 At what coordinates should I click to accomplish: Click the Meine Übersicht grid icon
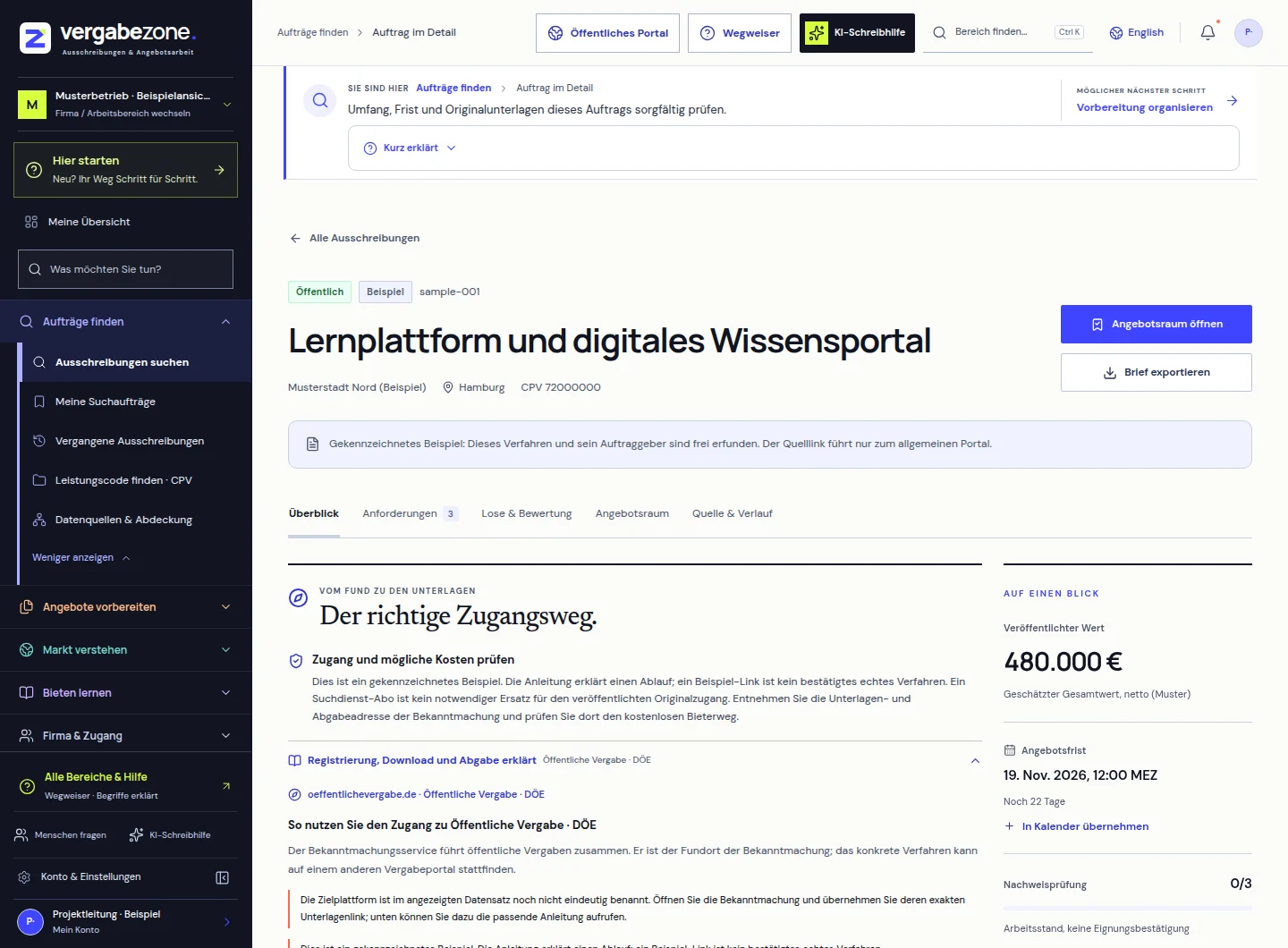[x=31, y=222]
